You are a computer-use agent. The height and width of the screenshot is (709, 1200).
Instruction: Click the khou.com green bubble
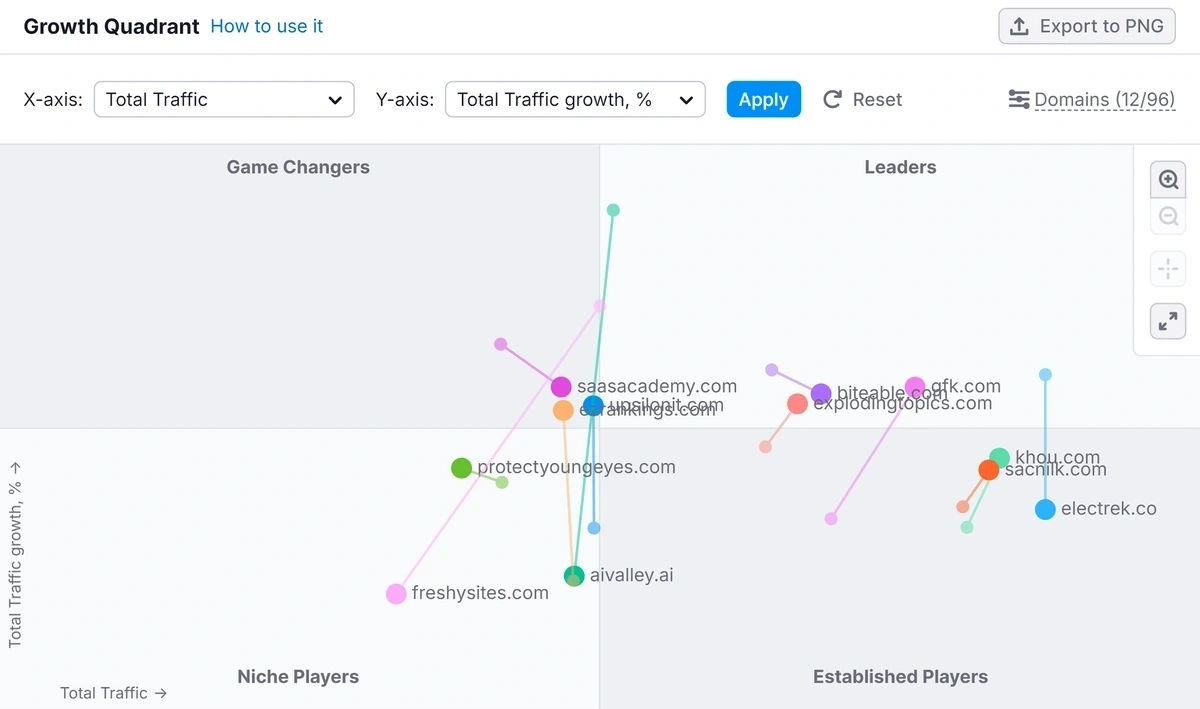point(1000,458)
